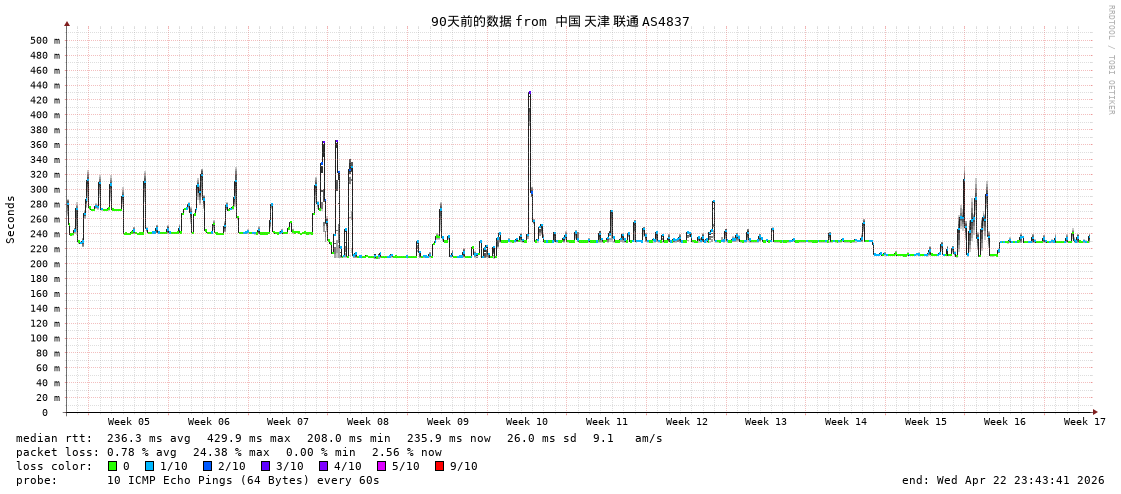Click the magenta 5/10 loss swatch
The image size is (1121, 494).
[381, 466]
